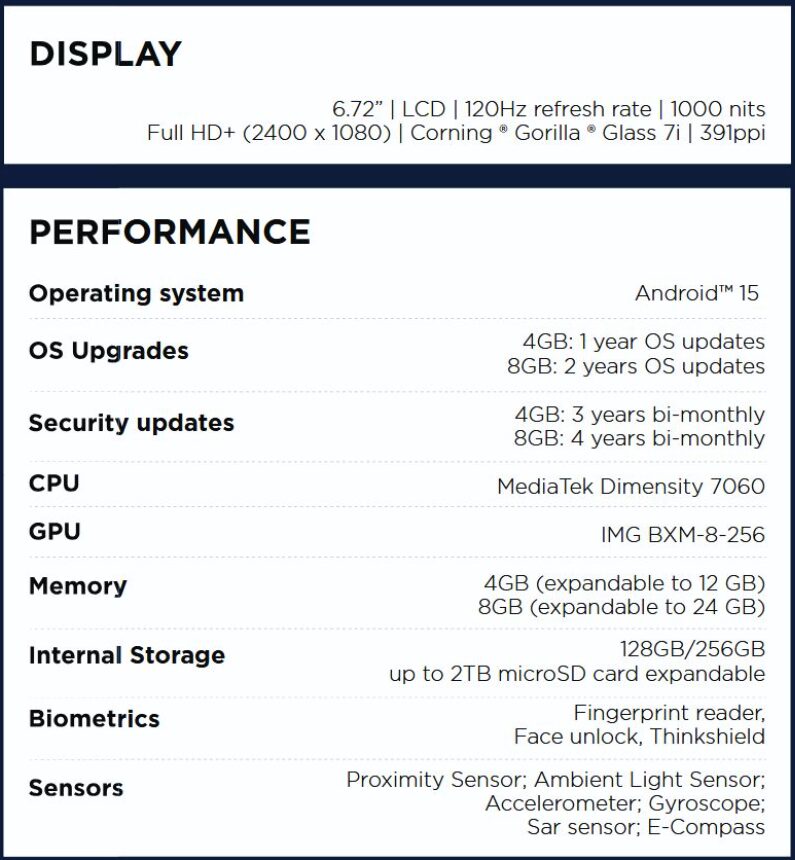Click Face unlock, Thinkshield text
Viewport: 795px width, 860px height.
[640, 737]
